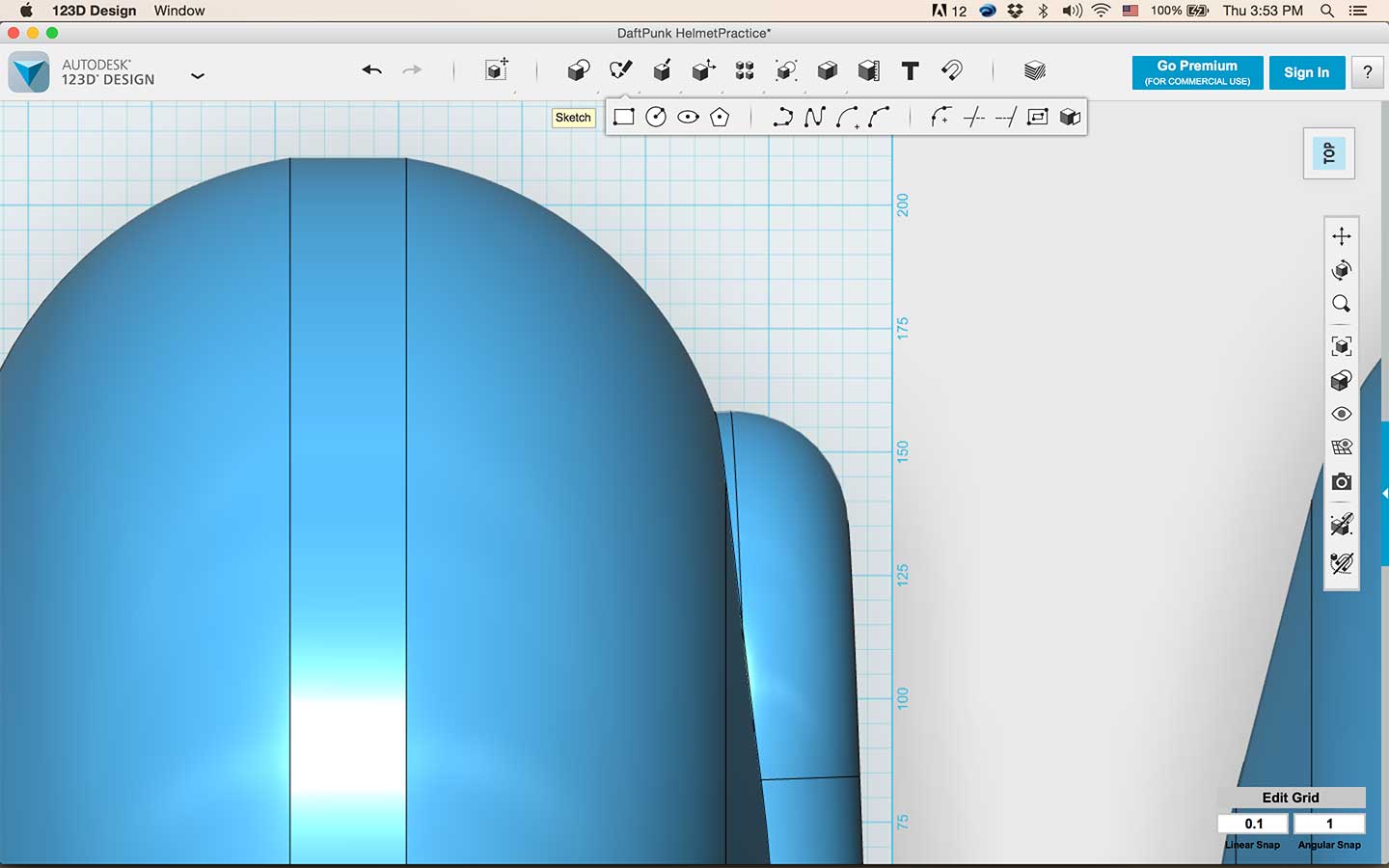This screenshot has width=1389, height=868.
Task: Click the Angular Snap value field
Action: pyautogui.click(x=1329, y=824)
